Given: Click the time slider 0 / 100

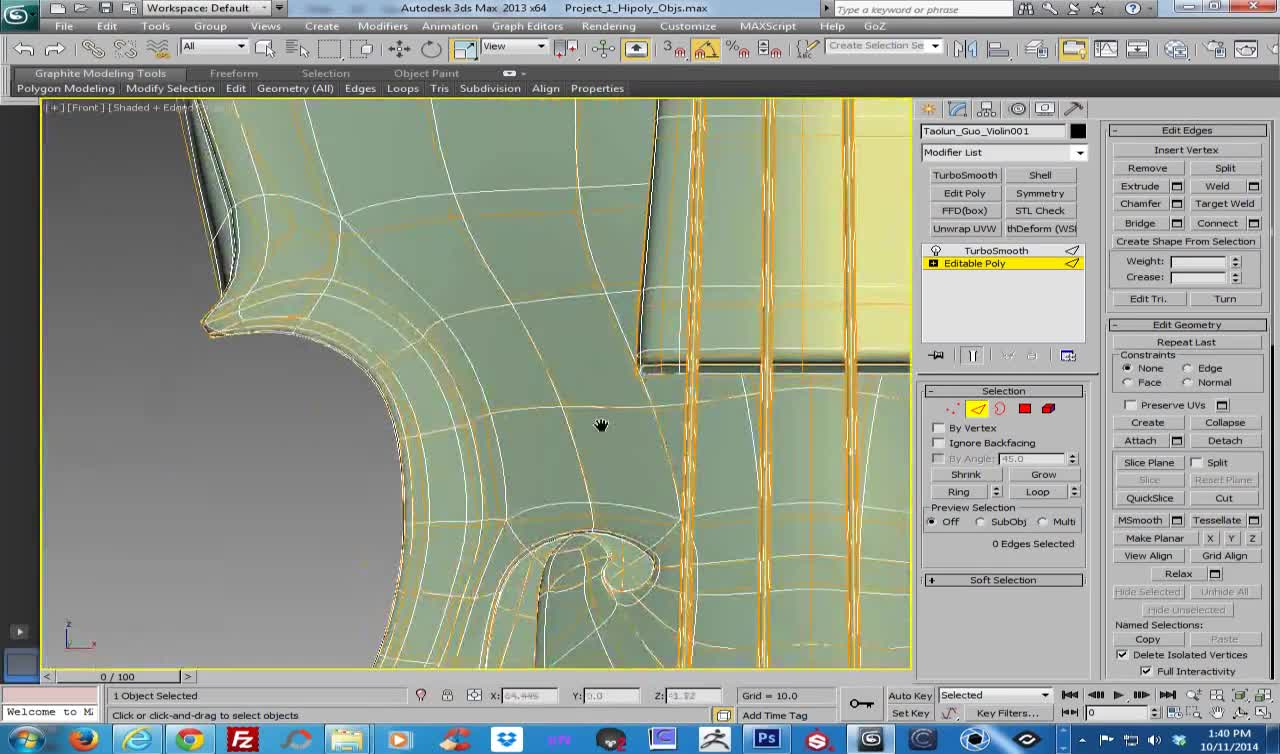Looking at the screenshot, I should [117, 677].
